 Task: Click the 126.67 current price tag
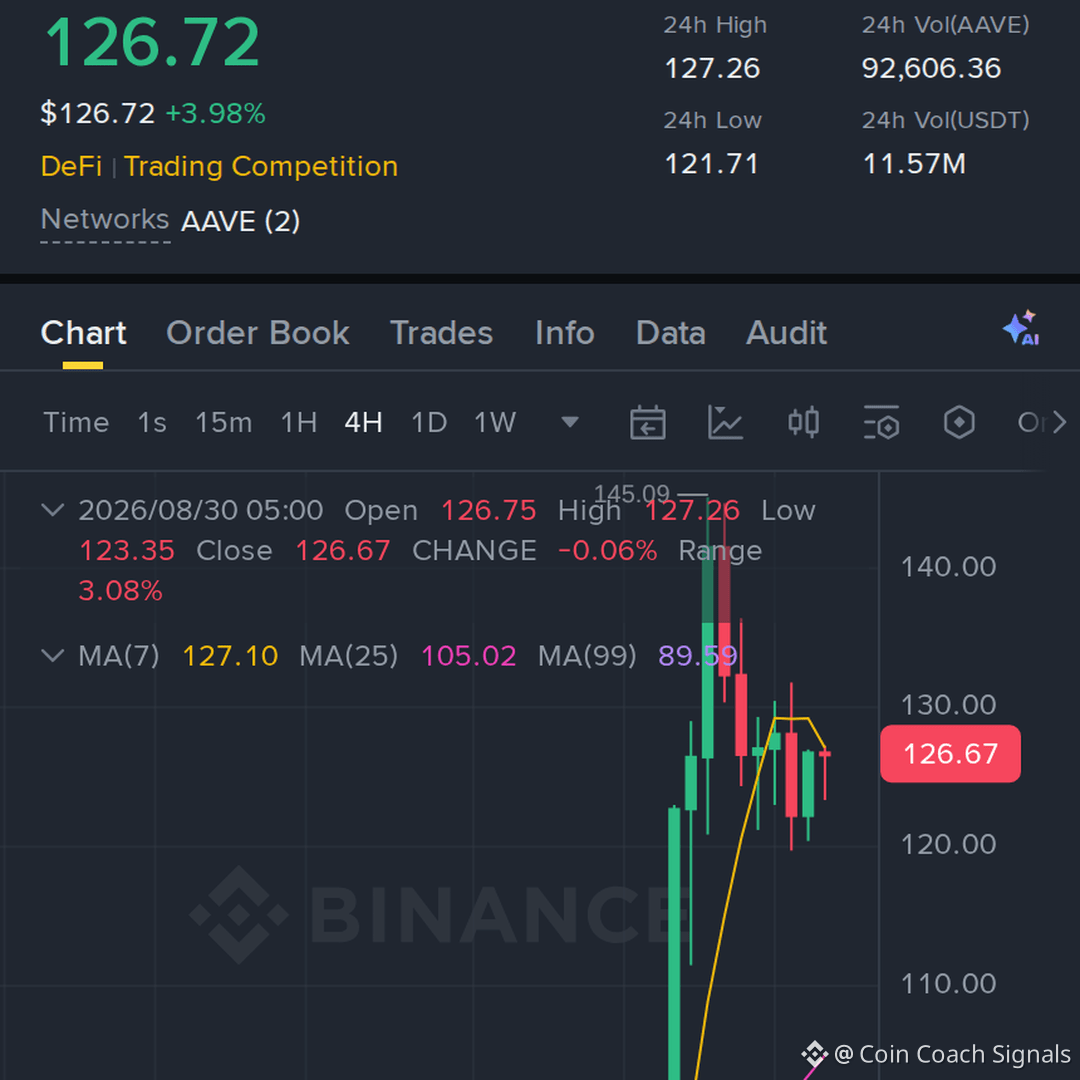tap(951, 754)
